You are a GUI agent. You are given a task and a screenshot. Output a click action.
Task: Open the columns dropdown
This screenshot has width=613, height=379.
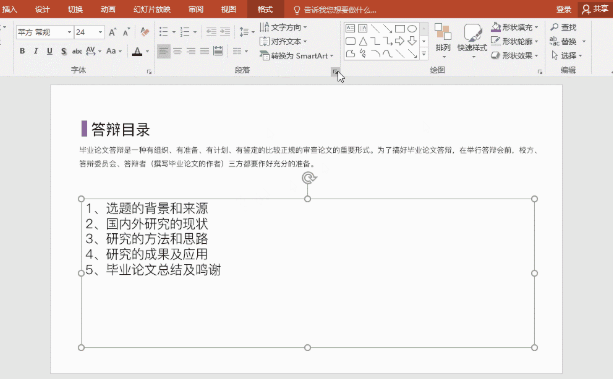coord(240,51)
